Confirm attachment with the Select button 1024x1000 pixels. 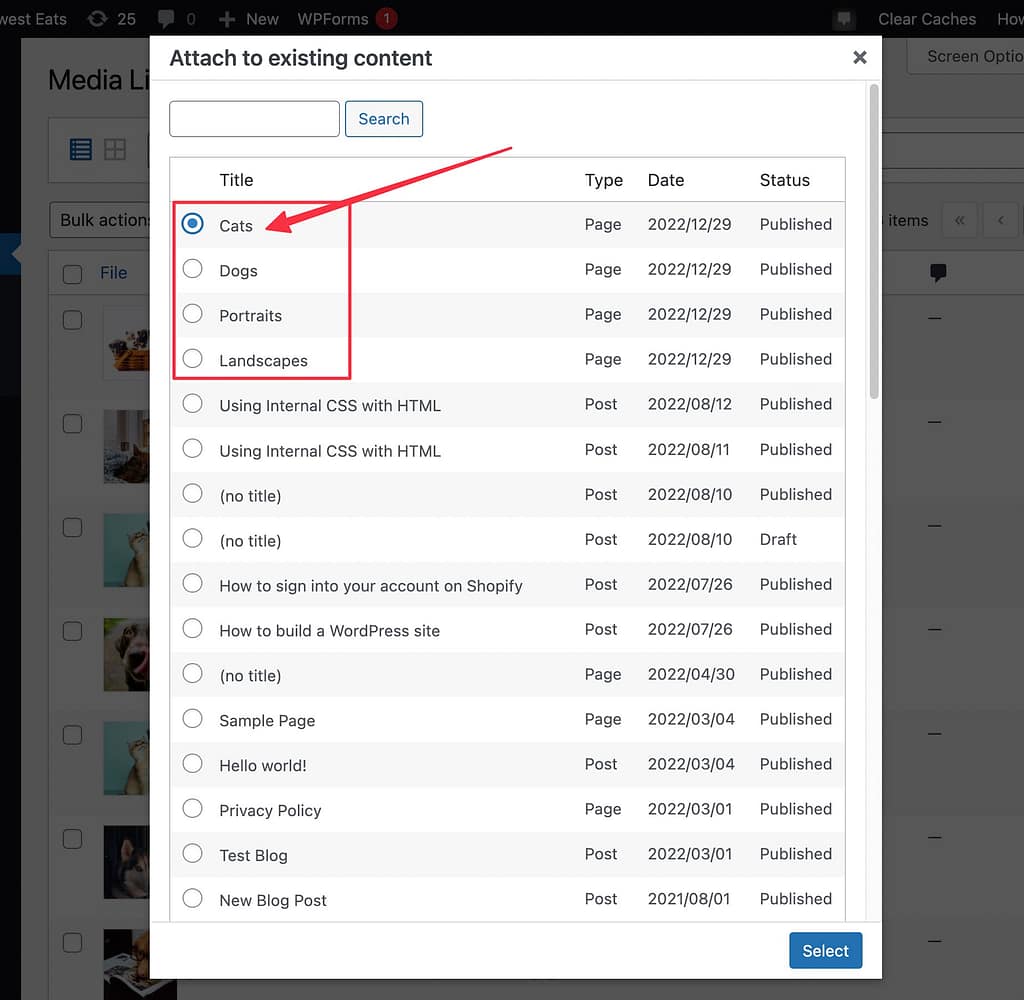click(x=825, y=950)
